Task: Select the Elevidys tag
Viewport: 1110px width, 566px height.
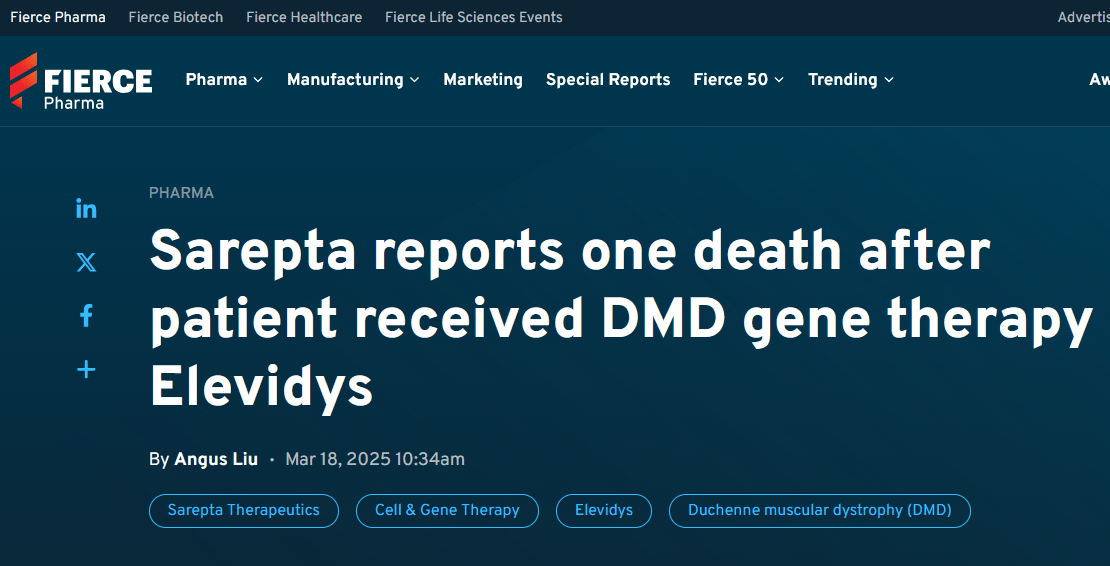Action: coord(604,511)
